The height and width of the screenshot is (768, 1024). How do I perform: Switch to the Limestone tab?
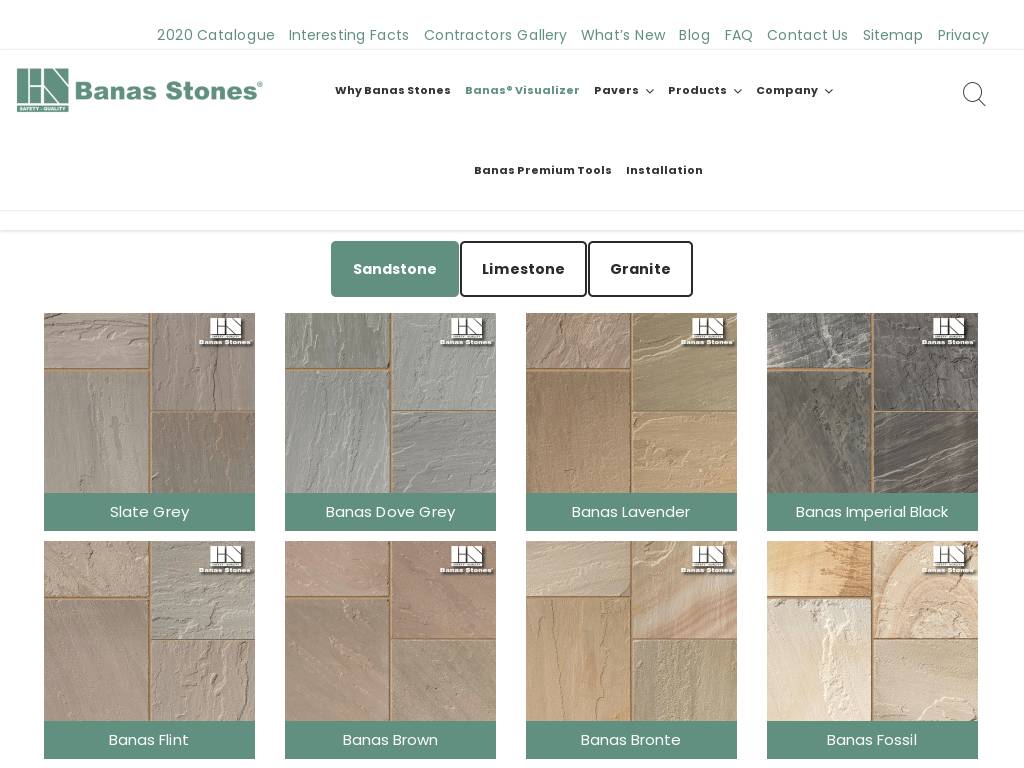(523, 269)
